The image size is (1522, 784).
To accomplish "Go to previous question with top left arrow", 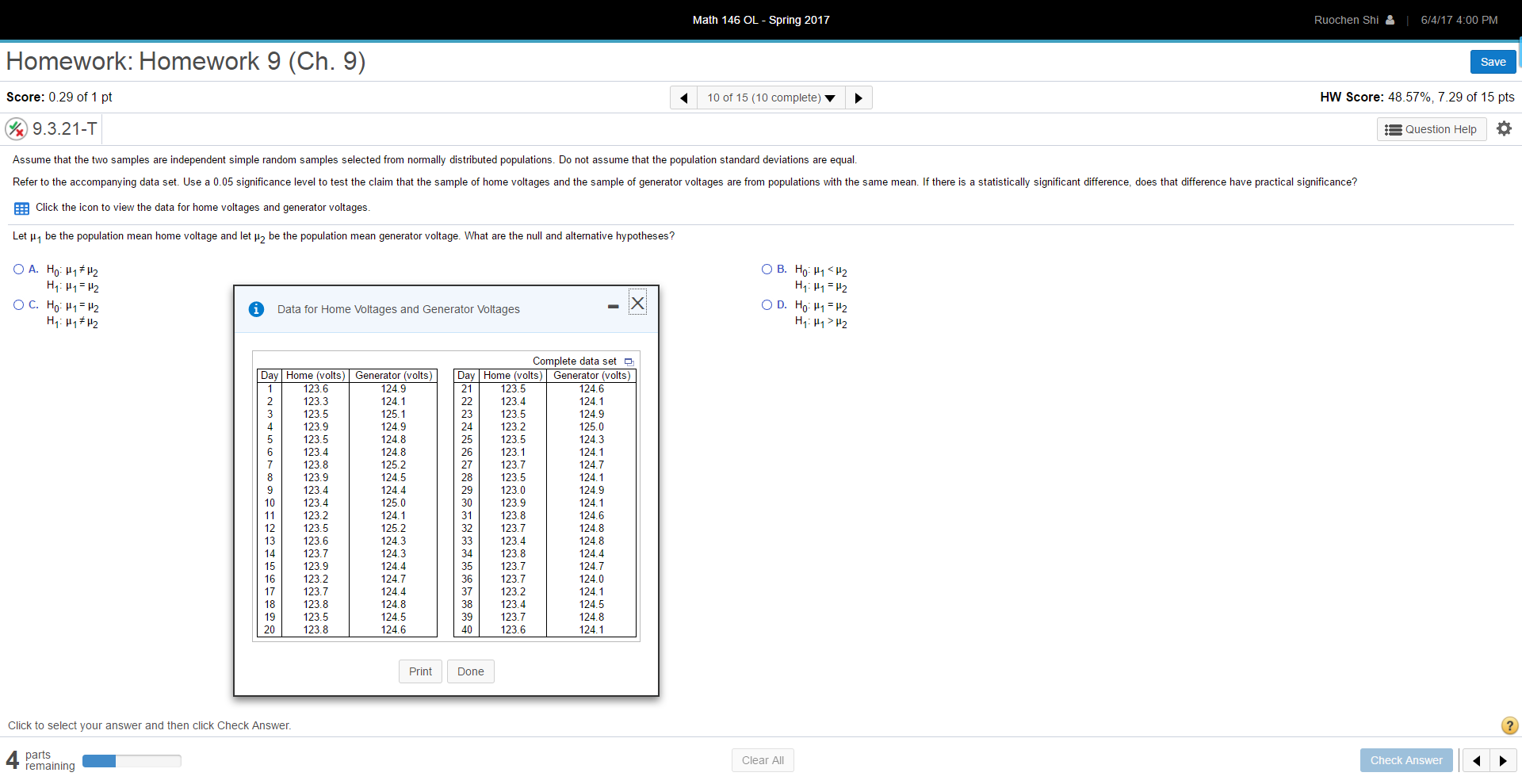I will (683, 98).
